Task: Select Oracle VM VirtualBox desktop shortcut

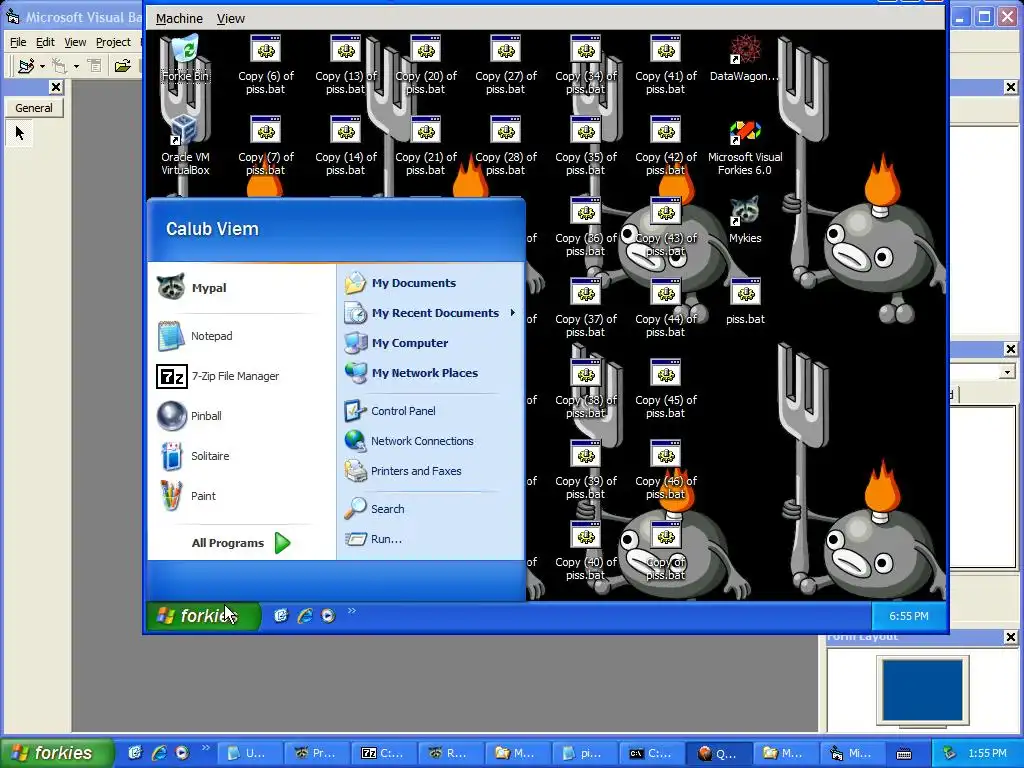Action: click(185, 146)
